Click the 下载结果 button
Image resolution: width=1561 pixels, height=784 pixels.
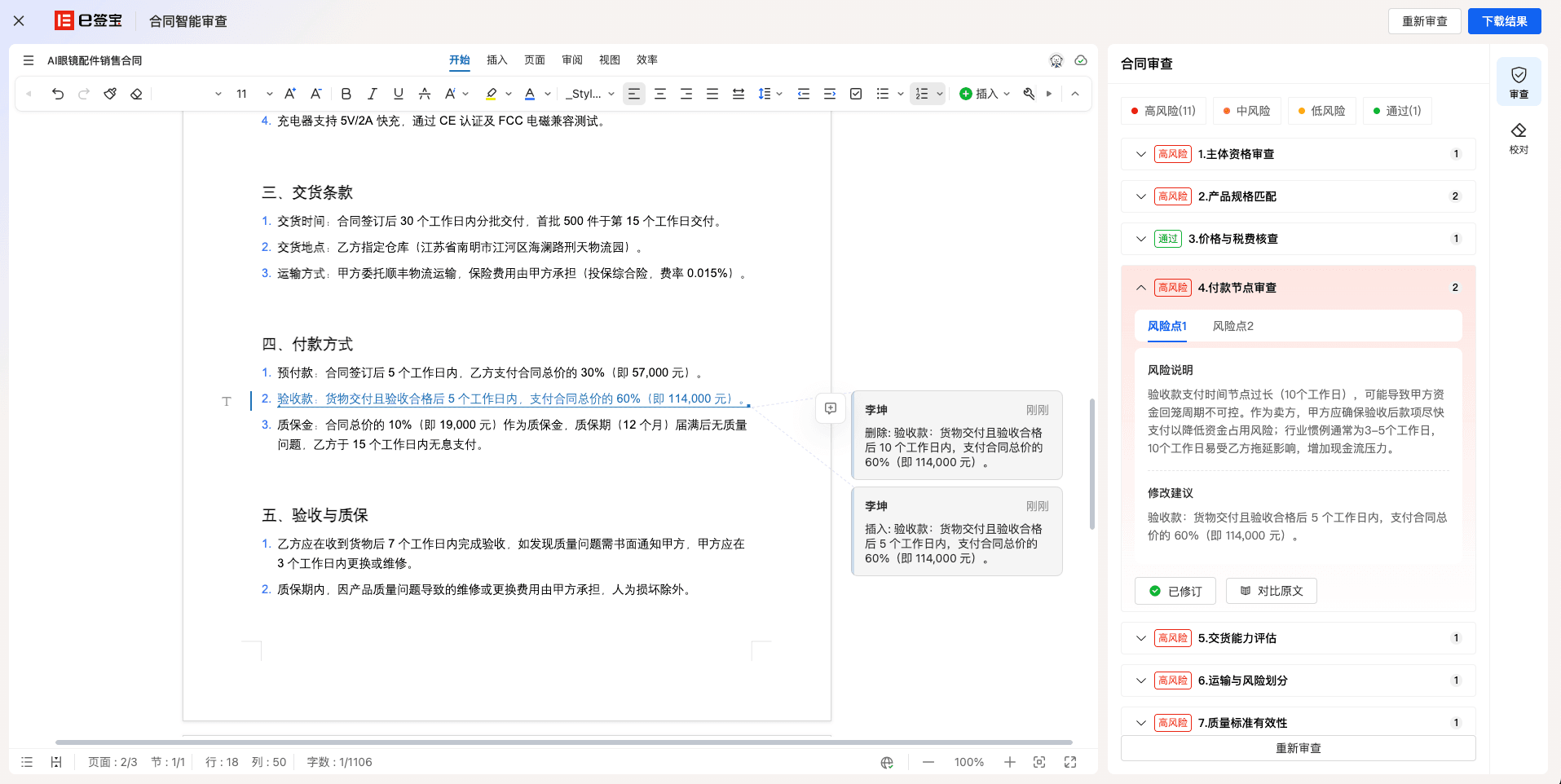pyautogui.click(x=1505, y=21)
